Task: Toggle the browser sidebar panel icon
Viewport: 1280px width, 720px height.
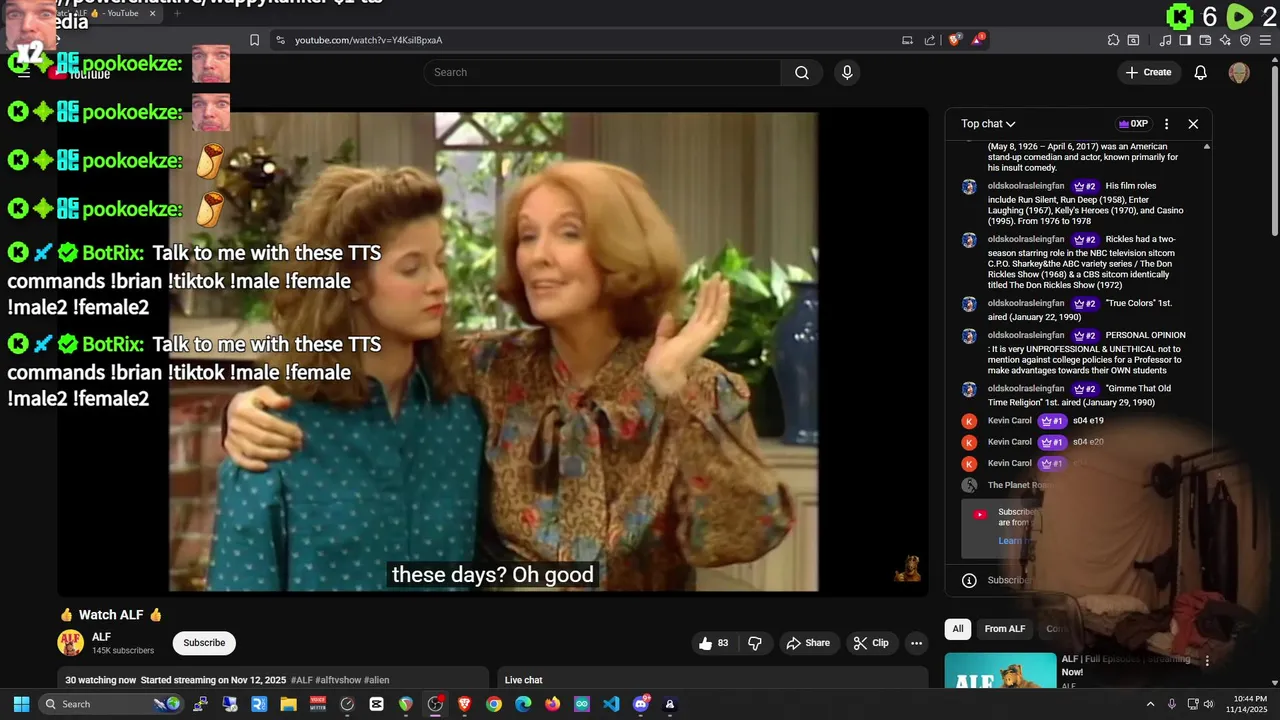Action: click(x=1185, y=40)
